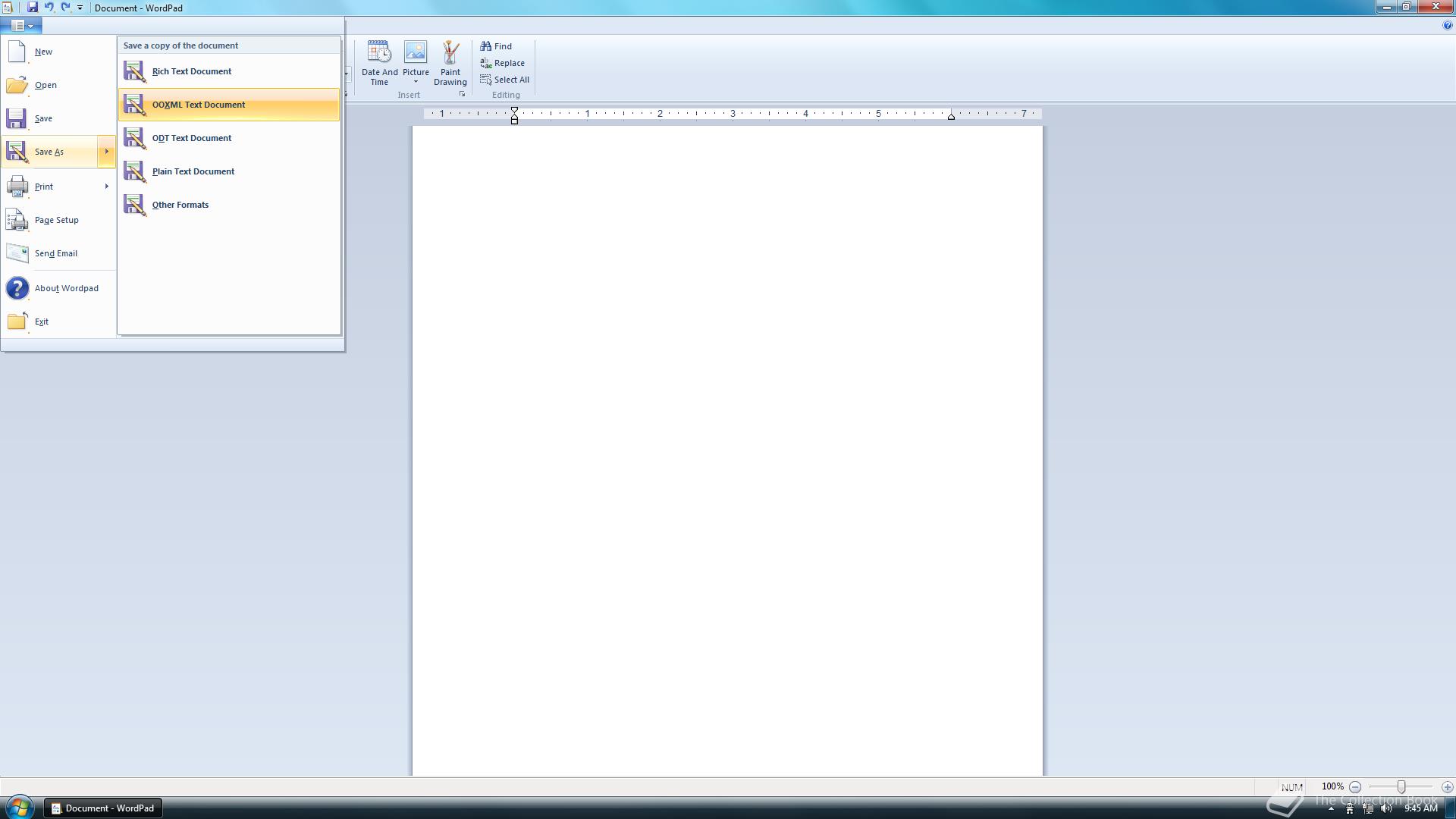The width and height of the screenshot is (1456, 819).
Task: Expand the Print submenu arrow
Action: [x=106, y=187]
